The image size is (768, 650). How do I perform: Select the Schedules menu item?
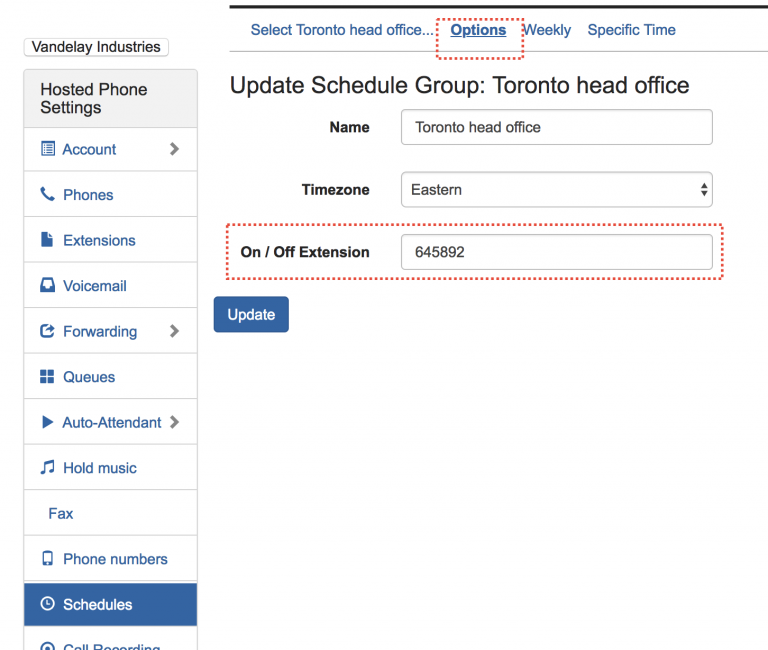110,604
